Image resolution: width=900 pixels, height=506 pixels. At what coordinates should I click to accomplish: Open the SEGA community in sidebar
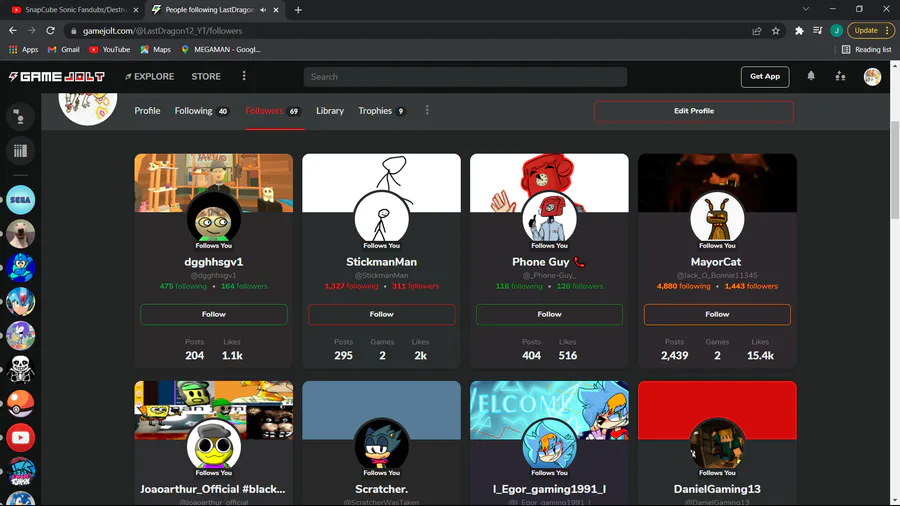21,200
